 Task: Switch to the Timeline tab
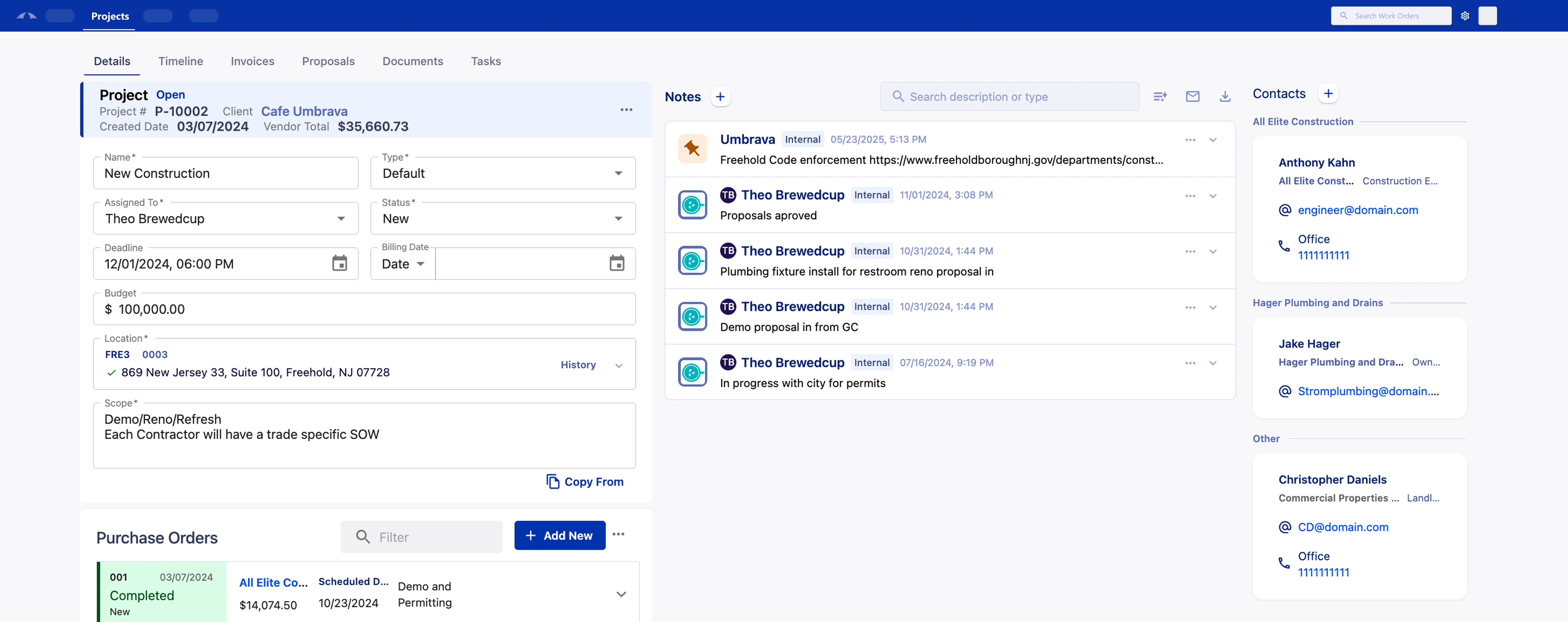[181, 61]
